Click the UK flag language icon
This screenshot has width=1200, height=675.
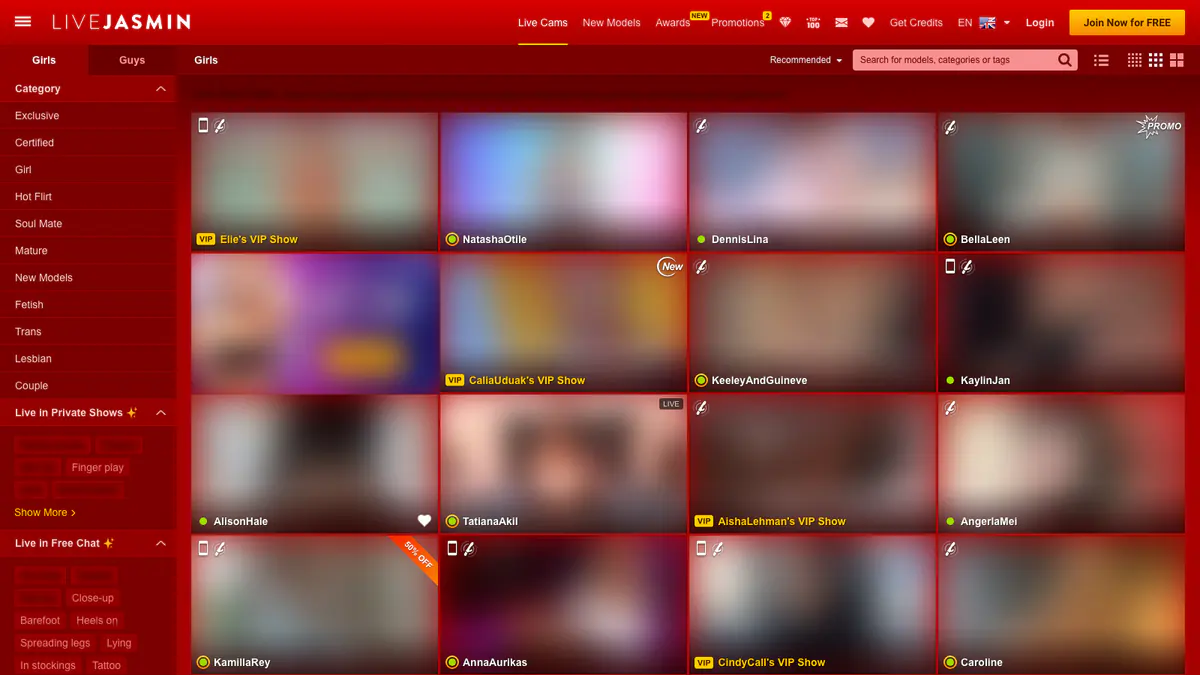coord(987,22)
